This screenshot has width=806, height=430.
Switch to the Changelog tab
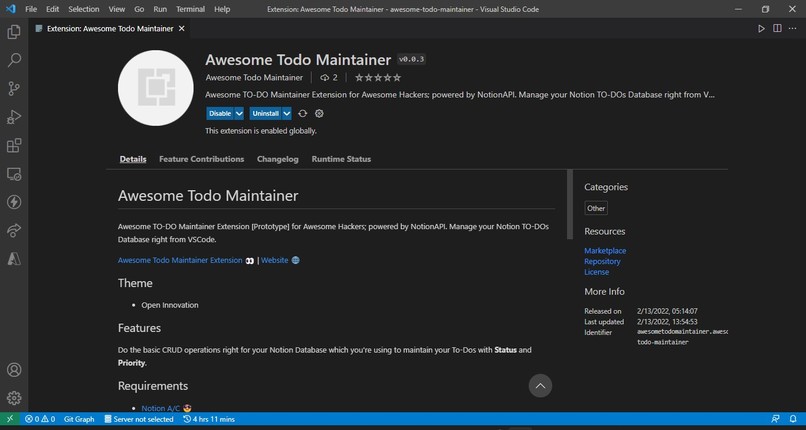[x=278, y=159]
